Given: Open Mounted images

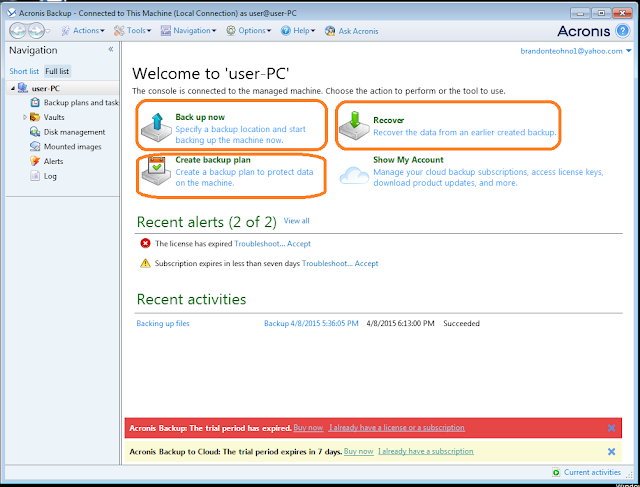Looking at the screenshot, I should coord(73,147).
